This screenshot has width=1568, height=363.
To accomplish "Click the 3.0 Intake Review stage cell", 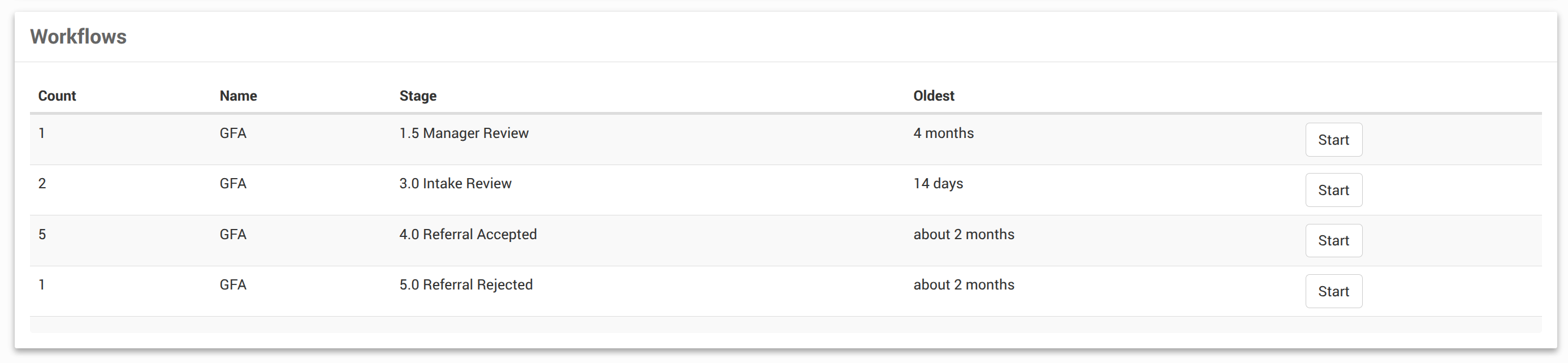I will (455, 184).
